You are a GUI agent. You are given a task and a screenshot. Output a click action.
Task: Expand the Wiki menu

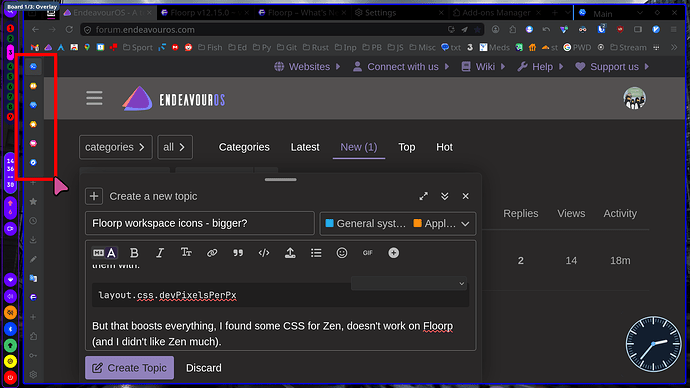[x=483, y=67]
